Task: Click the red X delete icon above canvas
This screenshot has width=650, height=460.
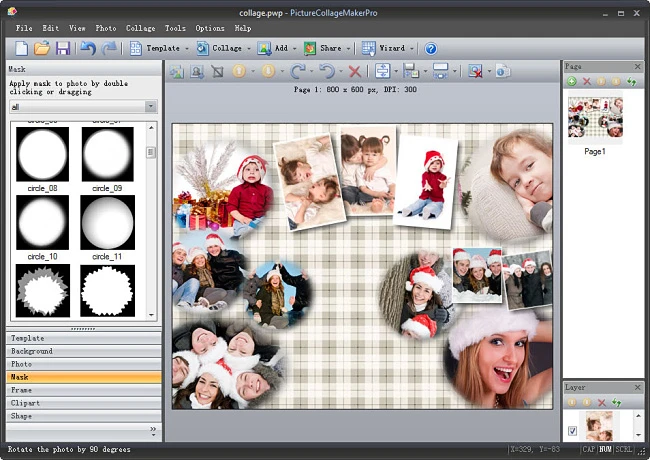Action: (354, 72)
